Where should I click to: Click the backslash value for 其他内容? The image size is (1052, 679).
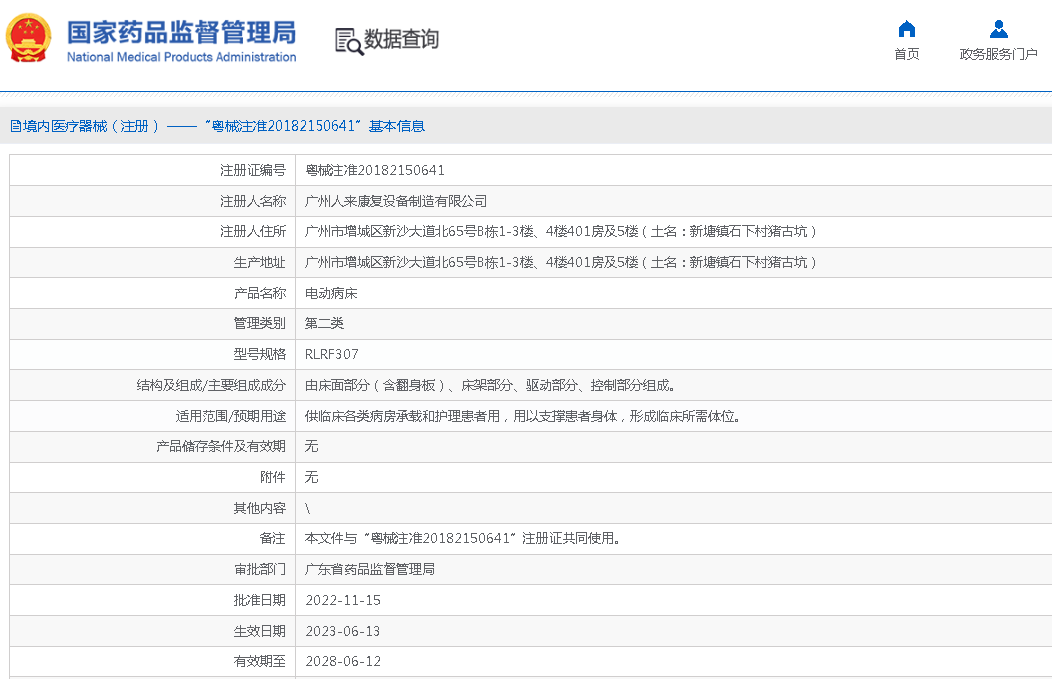point(307,508)
